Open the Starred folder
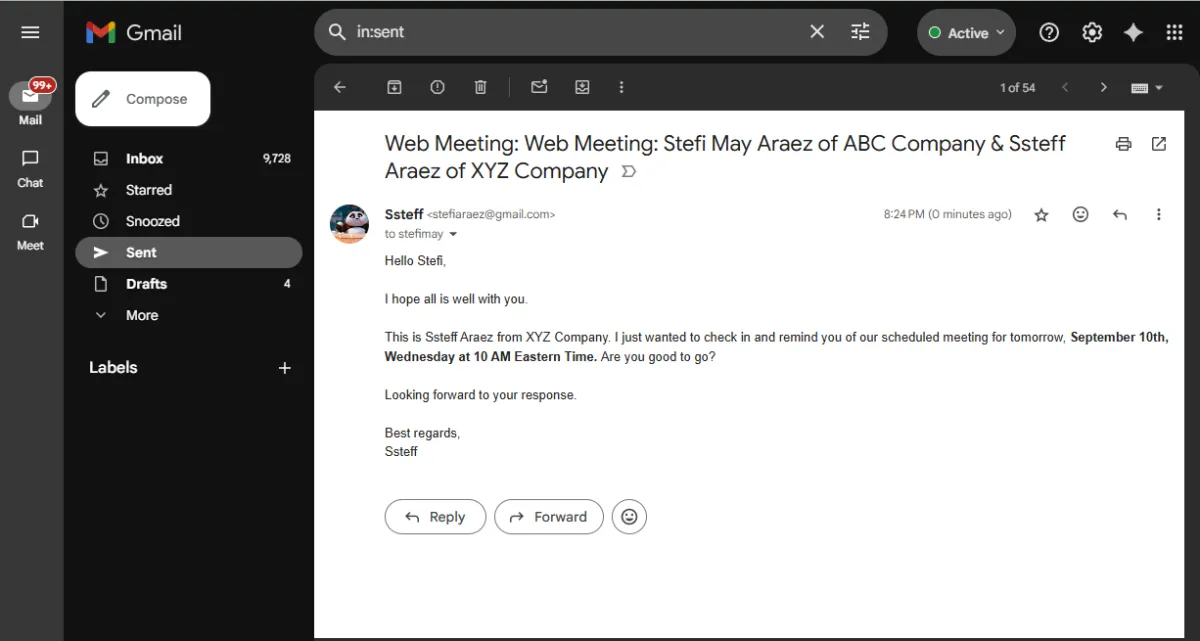Screen dimensions: 1200x641 click(188, 190)
